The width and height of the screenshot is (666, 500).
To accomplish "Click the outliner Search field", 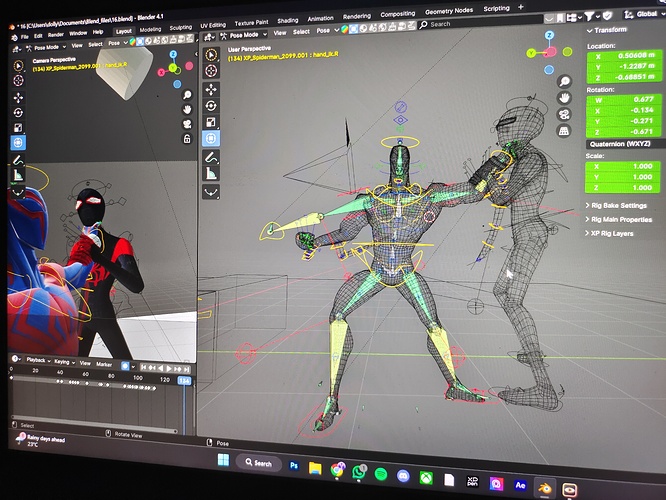I will (x=480, y=24).
